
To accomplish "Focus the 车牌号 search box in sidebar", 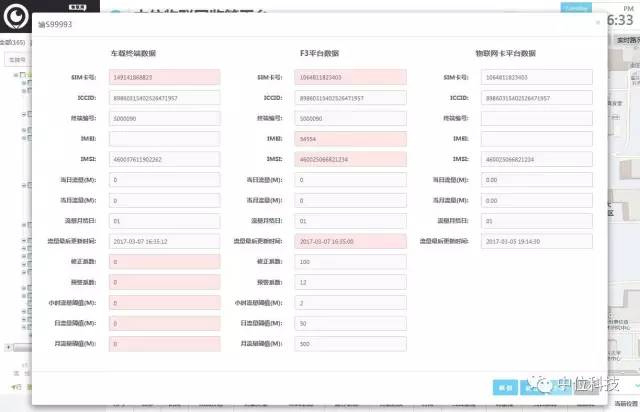I will click(x=18, y=60).
